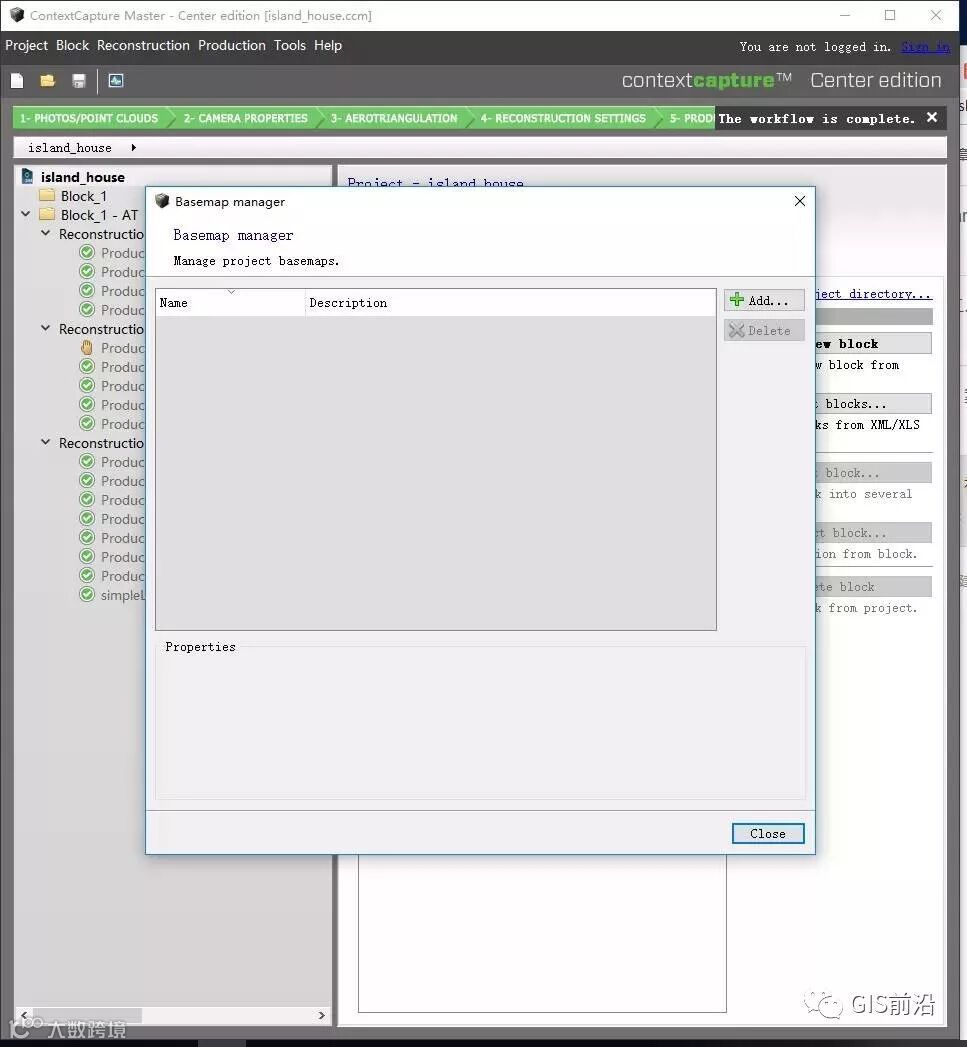
Task: Select the simple production's green check icon
Action: [87, 594]
